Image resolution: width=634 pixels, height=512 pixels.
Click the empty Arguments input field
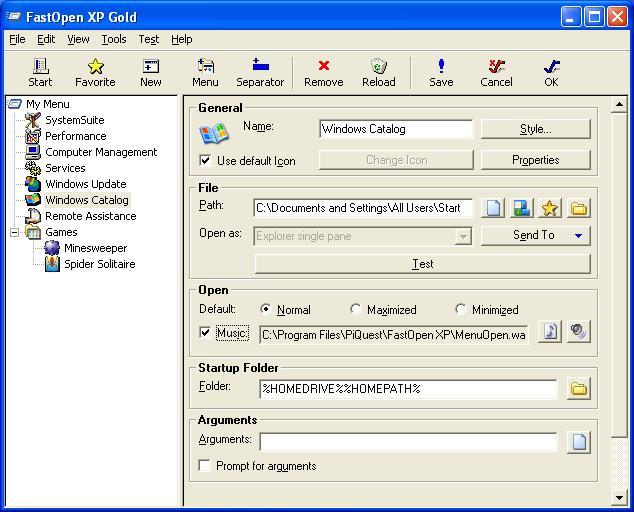point(408,442)
